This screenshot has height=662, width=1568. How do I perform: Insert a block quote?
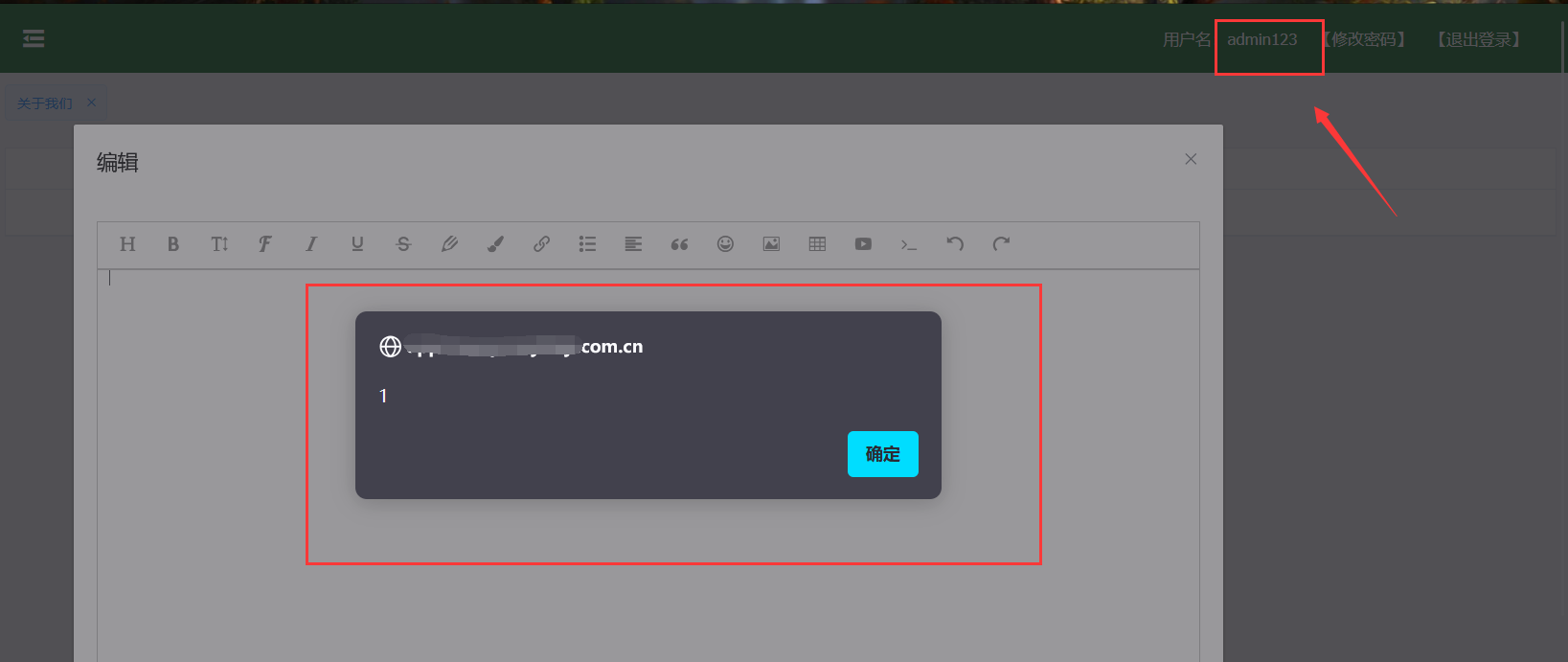[x=679, y=244]
